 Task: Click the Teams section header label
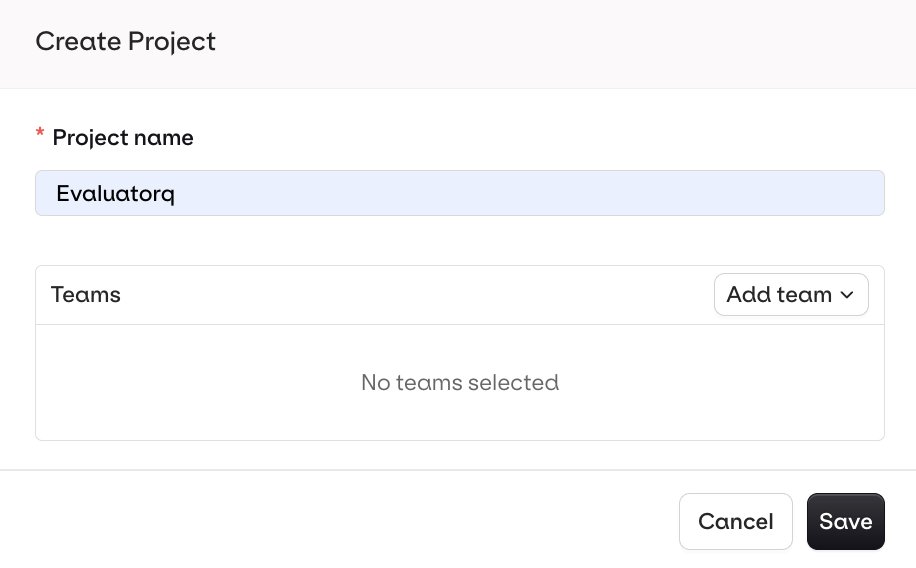(86, 295)
